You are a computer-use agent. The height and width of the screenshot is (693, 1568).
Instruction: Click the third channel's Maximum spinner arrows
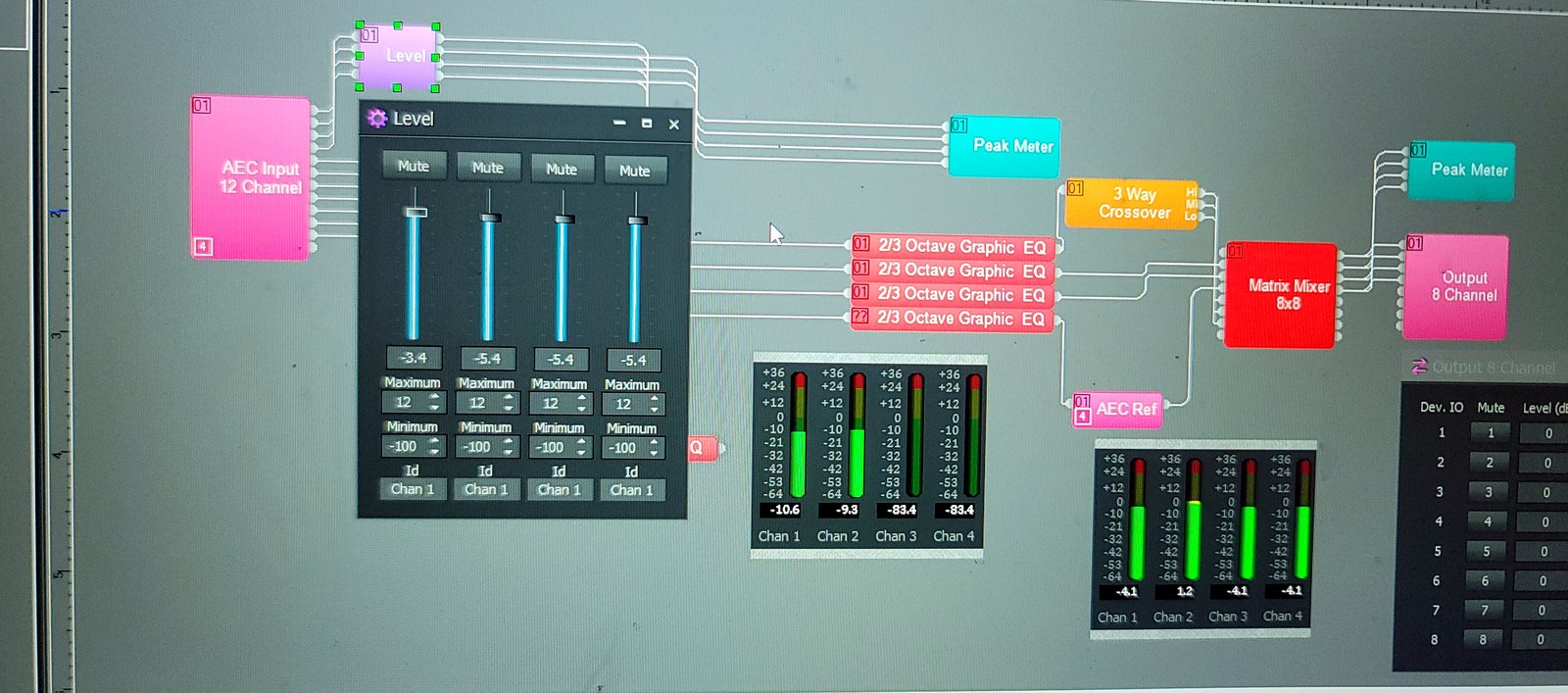click(582, 404)
